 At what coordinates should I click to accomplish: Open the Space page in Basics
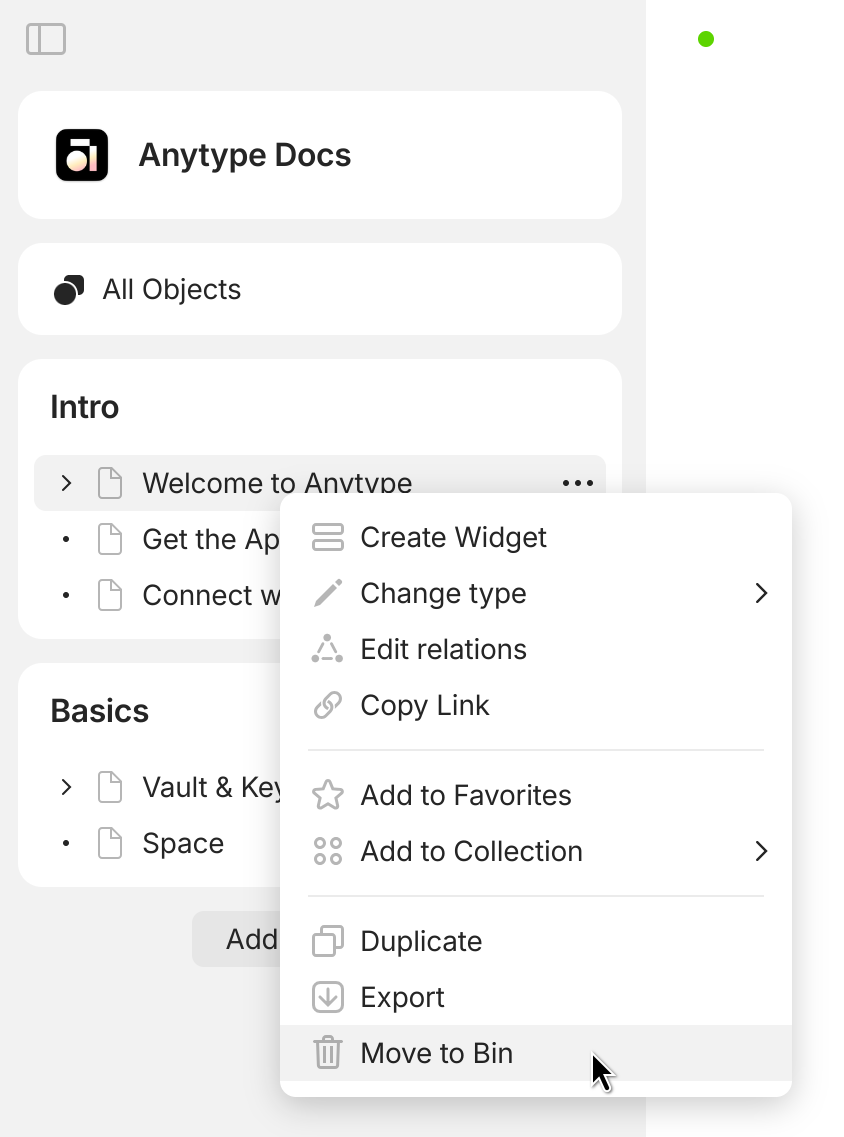(x=183, y=843)
